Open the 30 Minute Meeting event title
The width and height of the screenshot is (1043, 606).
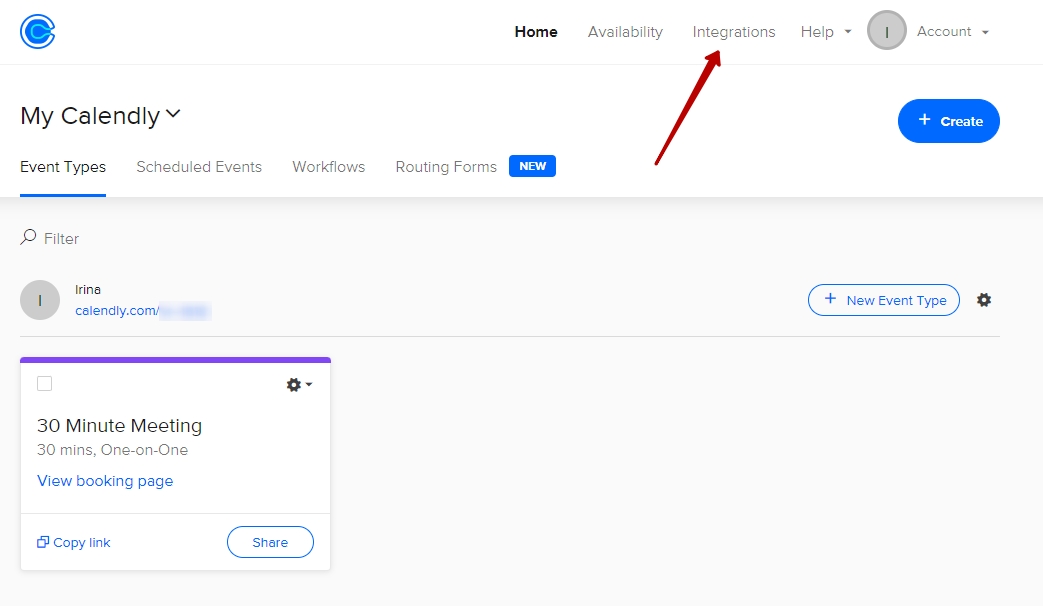point(119,426)
